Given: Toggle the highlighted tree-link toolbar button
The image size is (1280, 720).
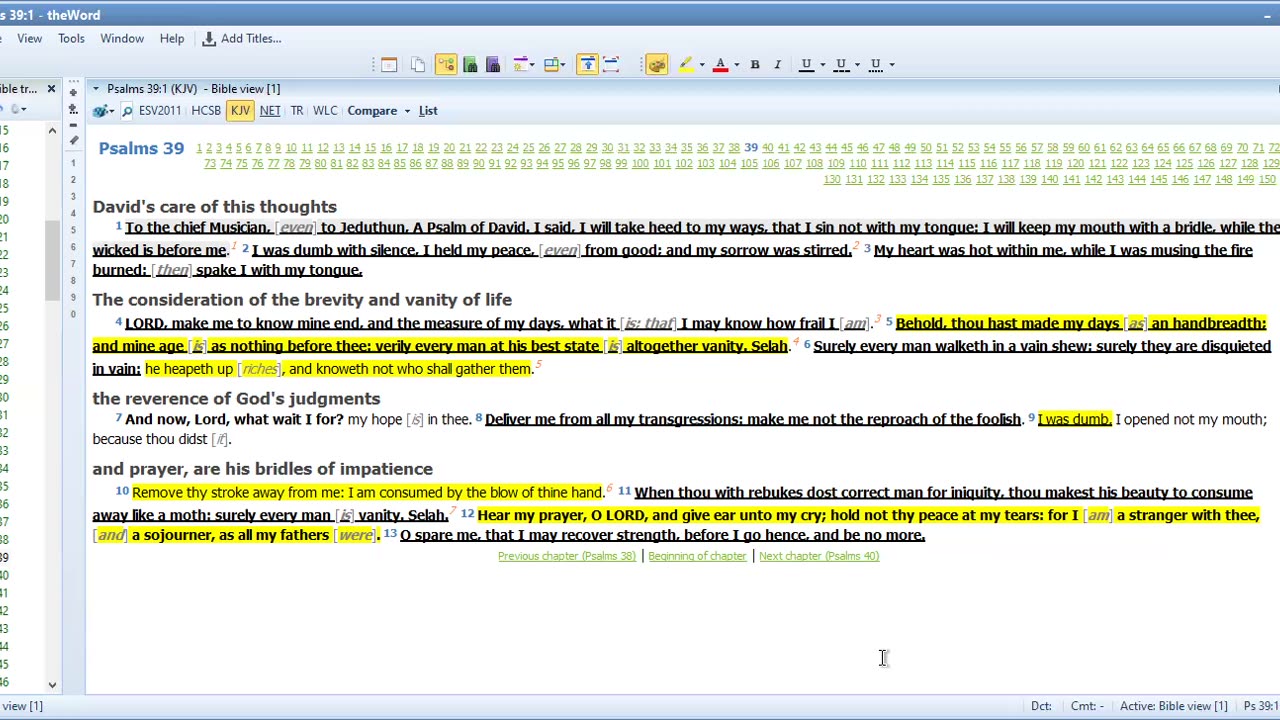Looking at the screenshot, I should pos(446,64).
